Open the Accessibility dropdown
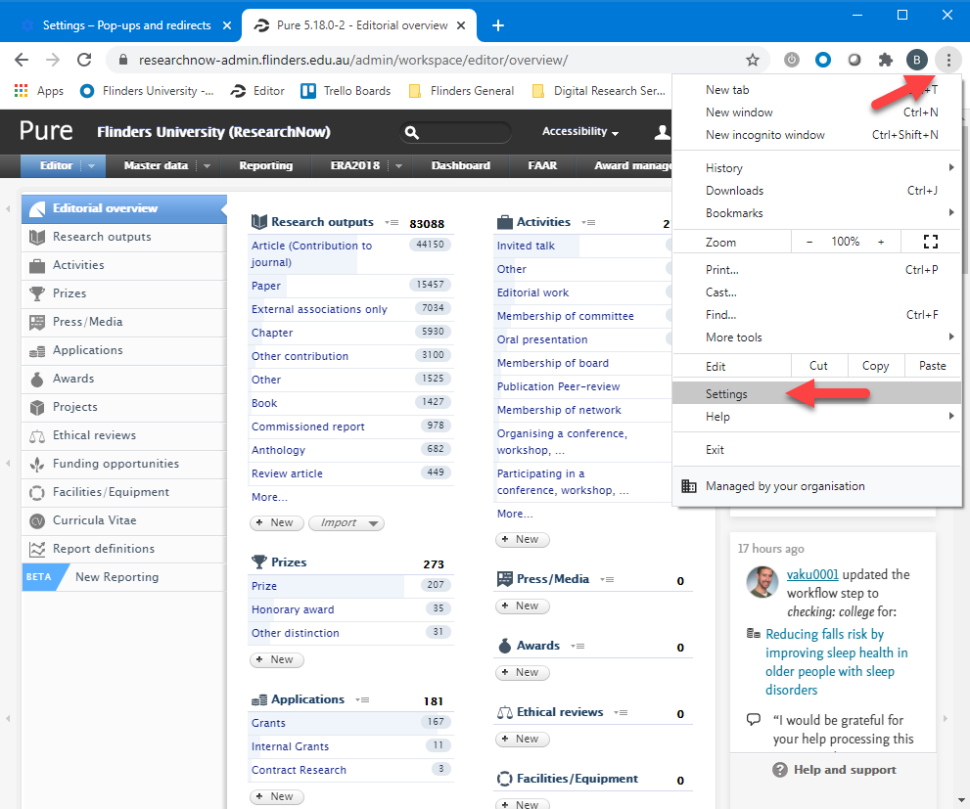This screenshot has width=970, height=809. pyautogui.click(x=580, y=131)
